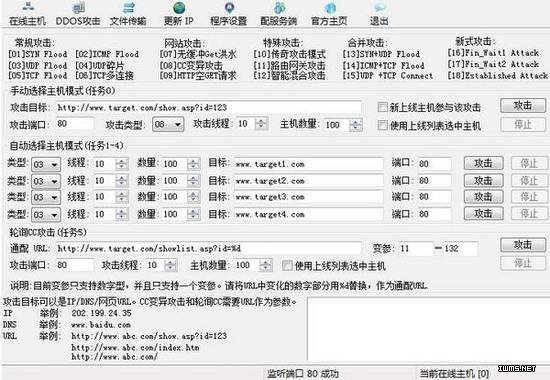
Task: Open 类型 dropdown in the www.target4.com row
Action: point(46,214)
